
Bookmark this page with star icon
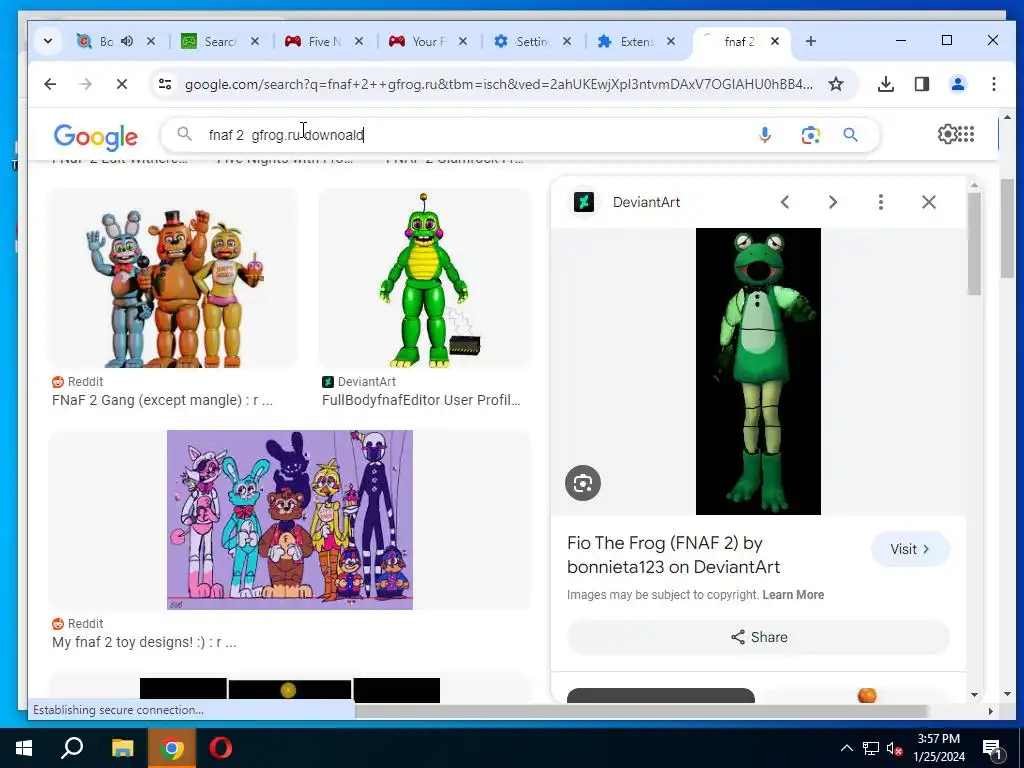(836, 84)
